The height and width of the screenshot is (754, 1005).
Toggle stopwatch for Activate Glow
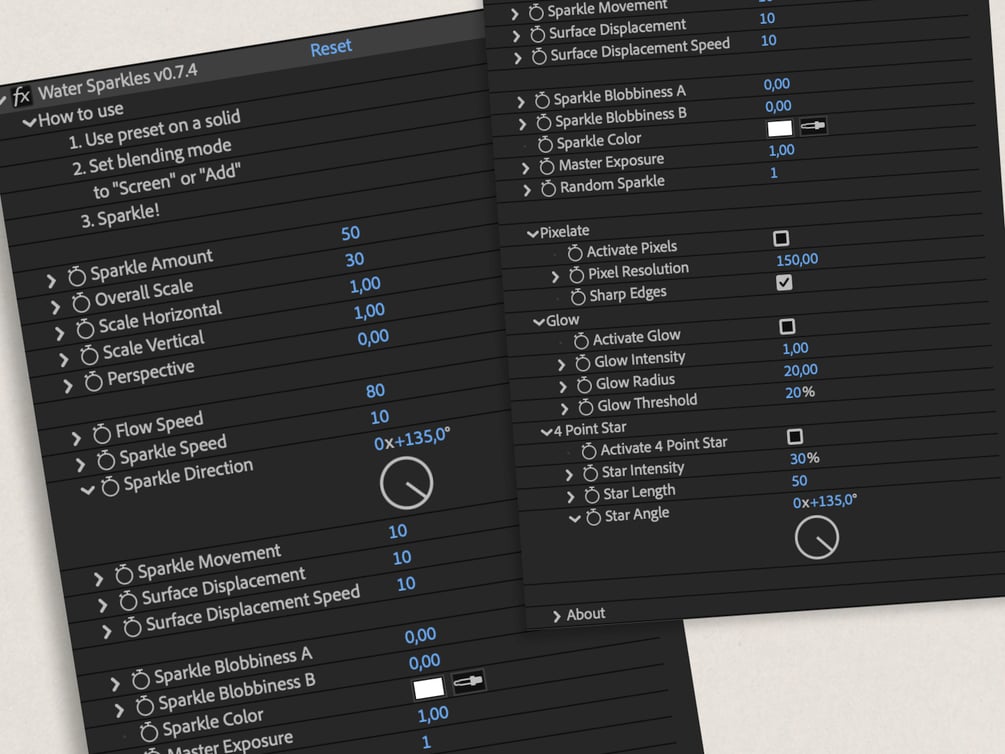click(x=581, y=341)
